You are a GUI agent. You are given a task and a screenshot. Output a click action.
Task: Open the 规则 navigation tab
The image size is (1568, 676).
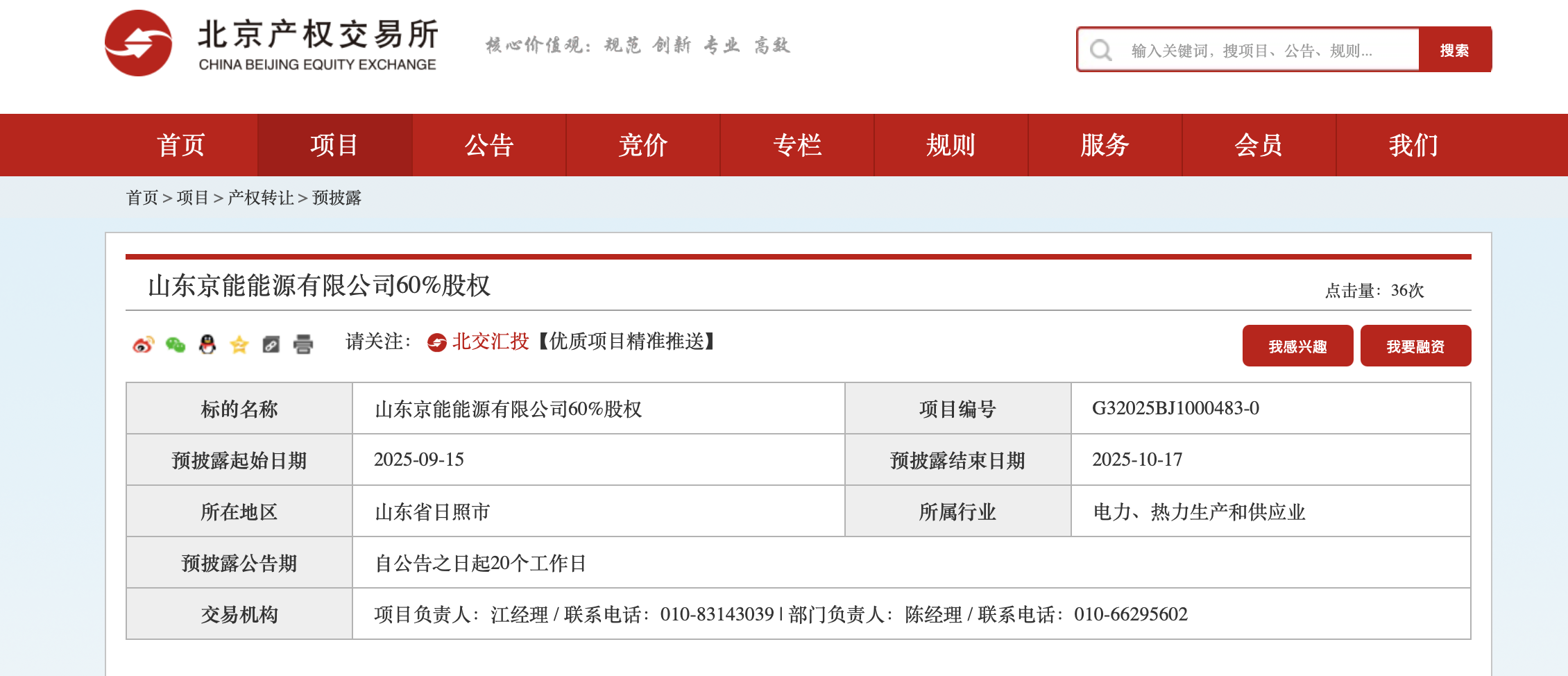point(951,145)
